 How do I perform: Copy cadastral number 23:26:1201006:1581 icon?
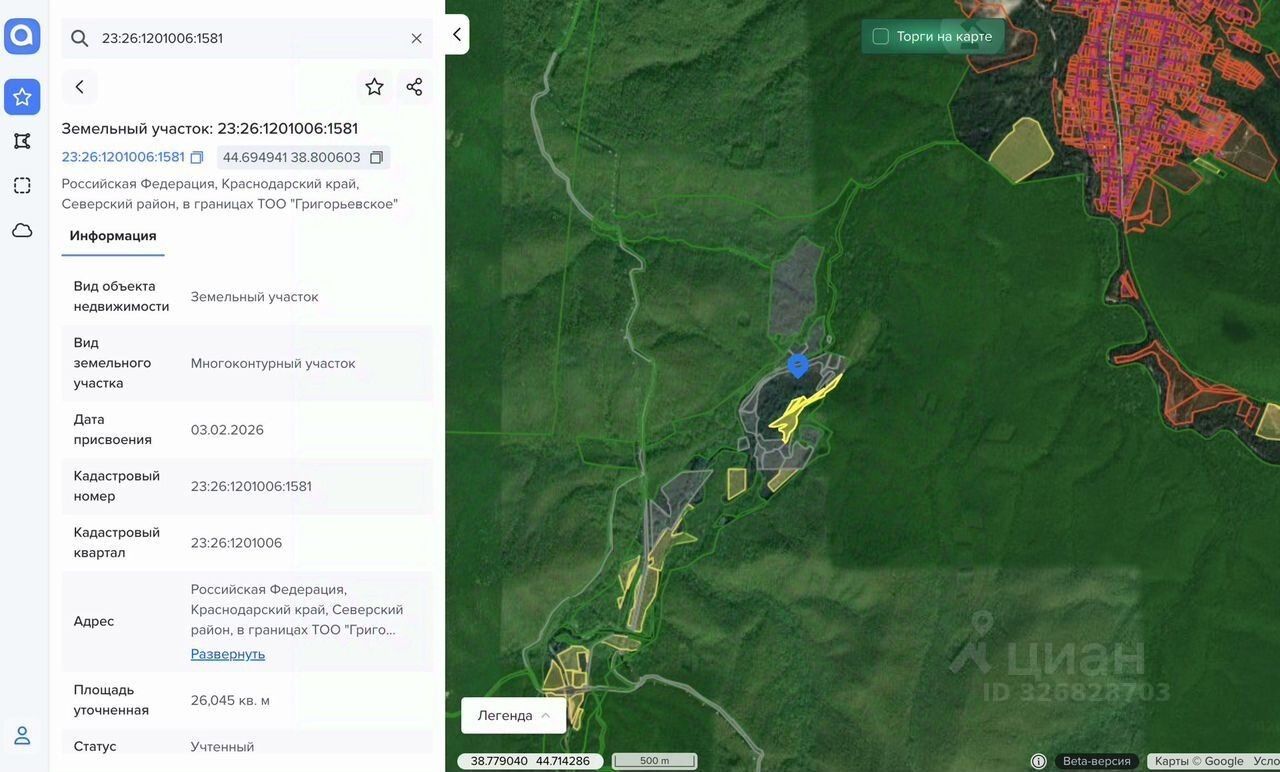(x=197, y=158)
